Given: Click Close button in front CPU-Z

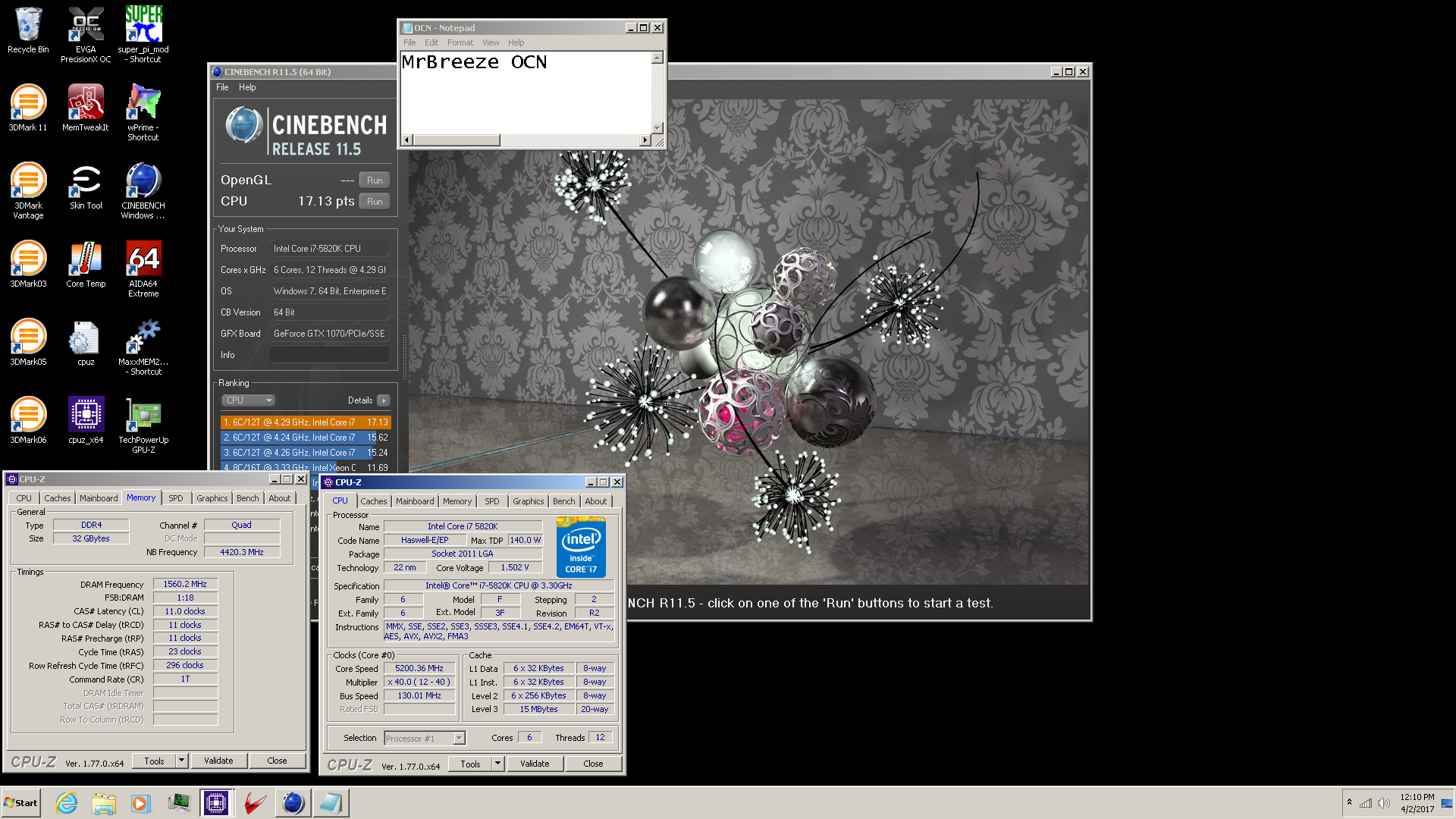Looking at the screenshot, I should 593,764.
